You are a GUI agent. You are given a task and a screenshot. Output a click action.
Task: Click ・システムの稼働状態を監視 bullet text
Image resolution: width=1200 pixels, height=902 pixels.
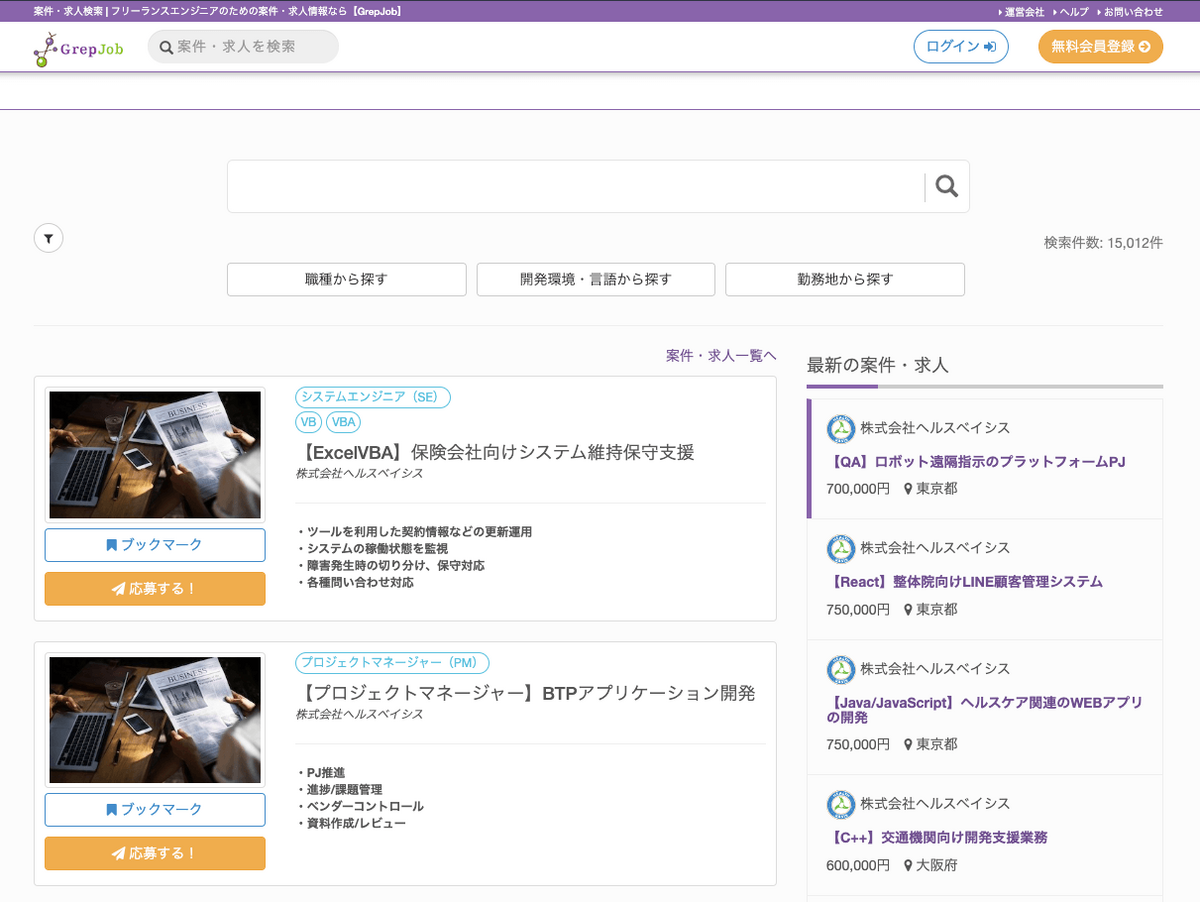372,549
